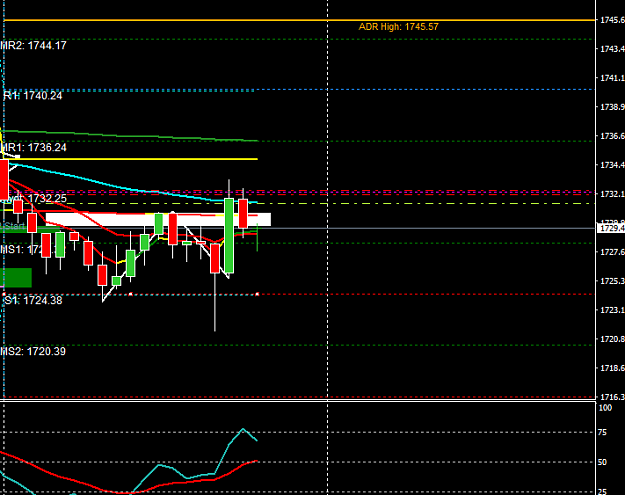
Task: Click the 1725.3 price axis value
Action: (612, 281)
